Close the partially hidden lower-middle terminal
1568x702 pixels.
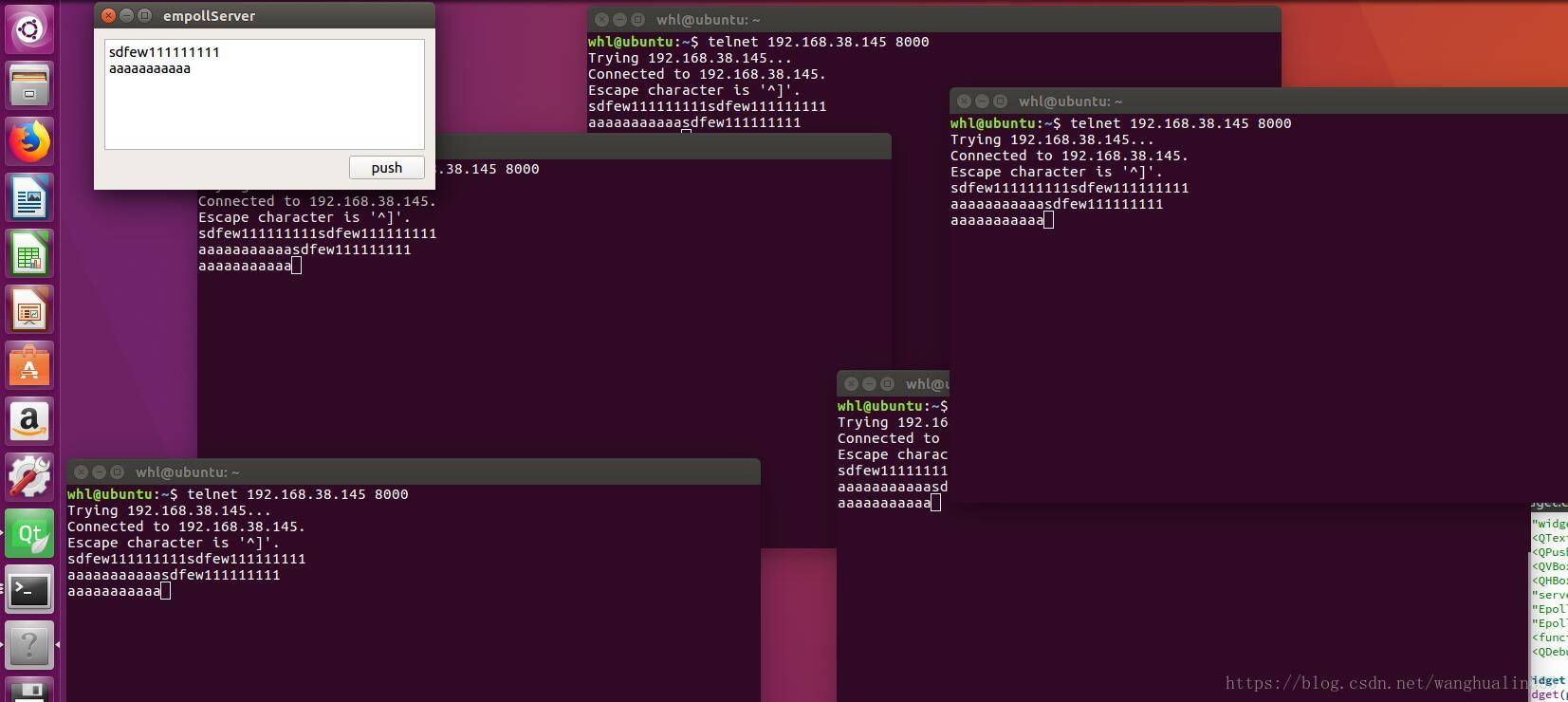tap(851, 383)
